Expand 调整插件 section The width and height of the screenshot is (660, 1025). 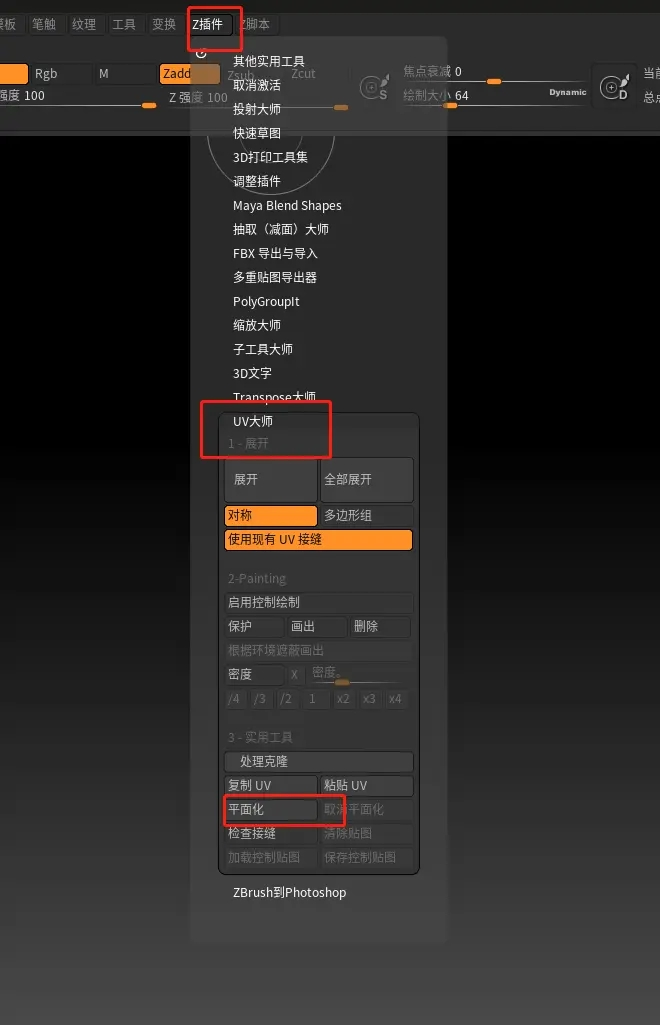257,182
